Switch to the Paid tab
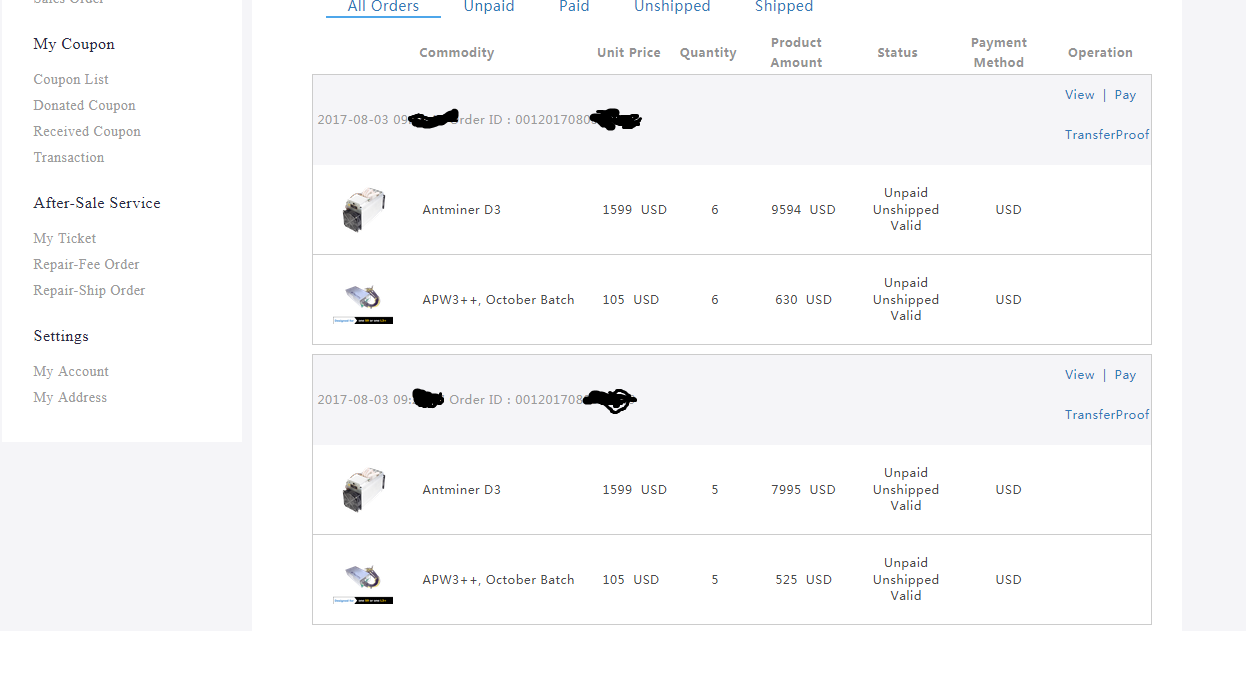Screen dimensions: 1246x699 coord(574,7)
